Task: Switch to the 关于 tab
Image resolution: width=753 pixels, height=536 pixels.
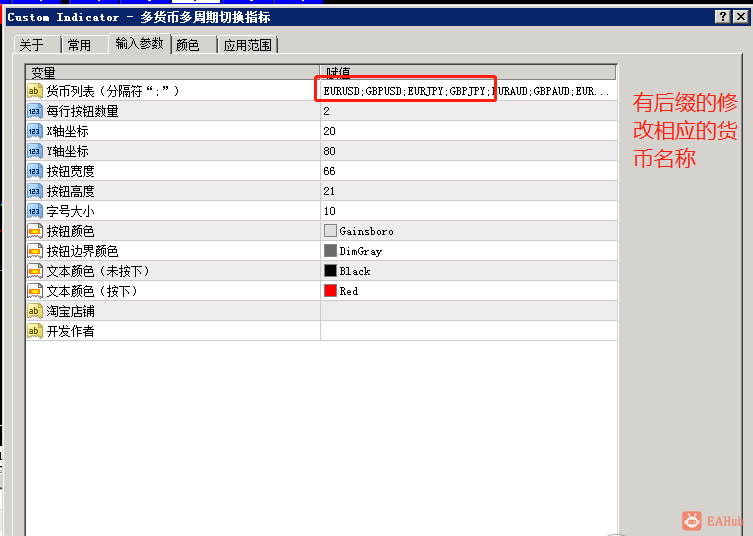Action: 37,45
